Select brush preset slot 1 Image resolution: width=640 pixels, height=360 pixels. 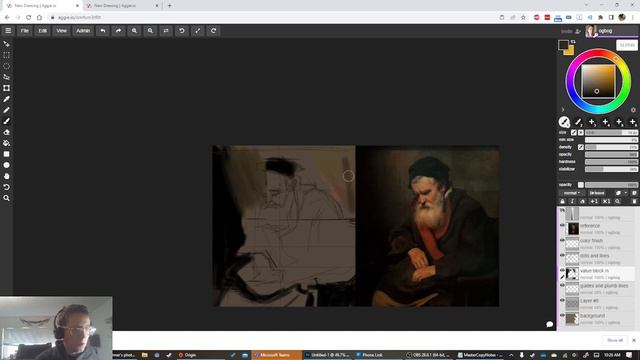(x=564, y=122)
